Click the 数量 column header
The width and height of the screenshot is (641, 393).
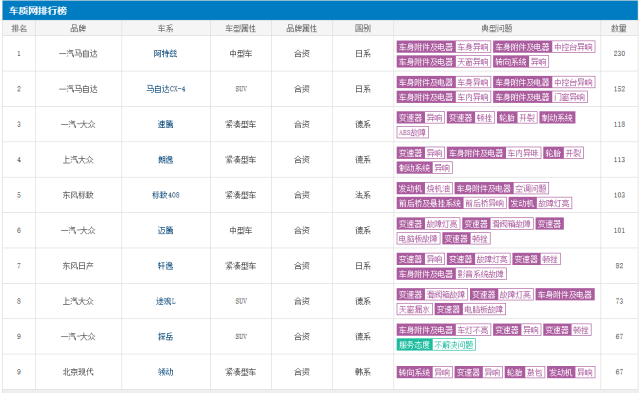(619, 28)
